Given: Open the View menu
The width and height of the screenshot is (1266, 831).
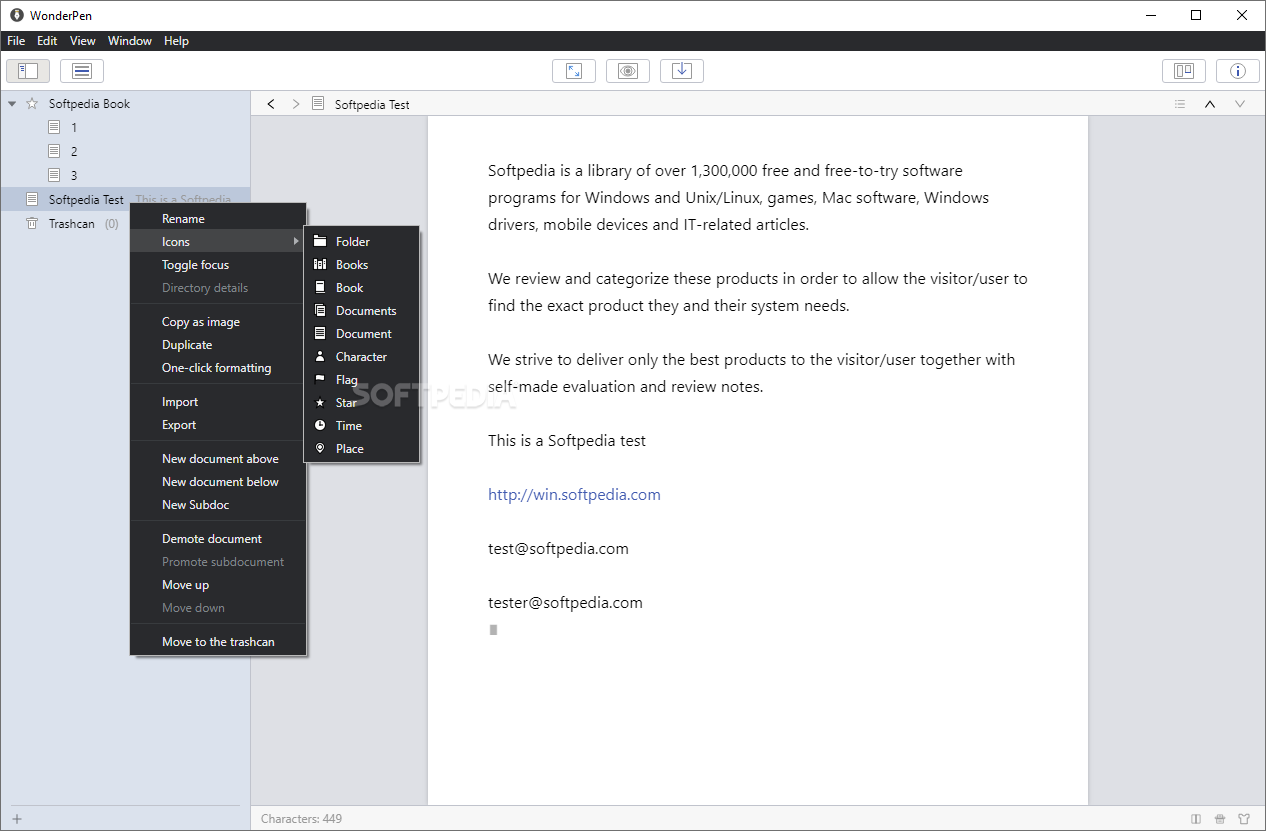Looking at the screenshot, I should tap(83, 41).
